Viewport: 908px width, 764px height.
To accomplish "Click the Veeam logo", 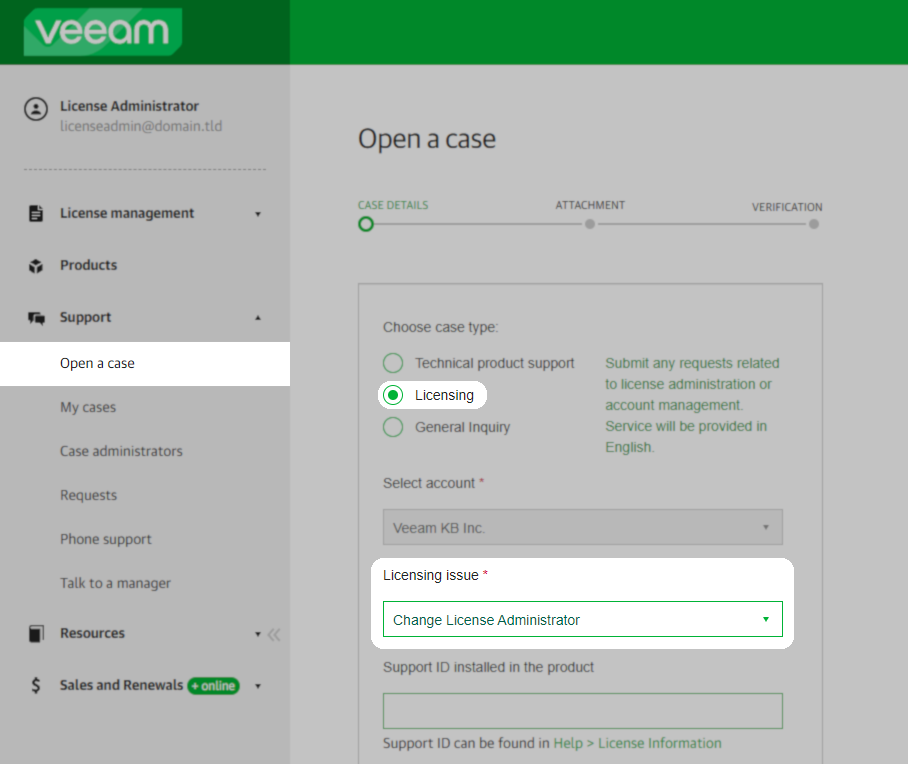I will [x=102, y=31].
